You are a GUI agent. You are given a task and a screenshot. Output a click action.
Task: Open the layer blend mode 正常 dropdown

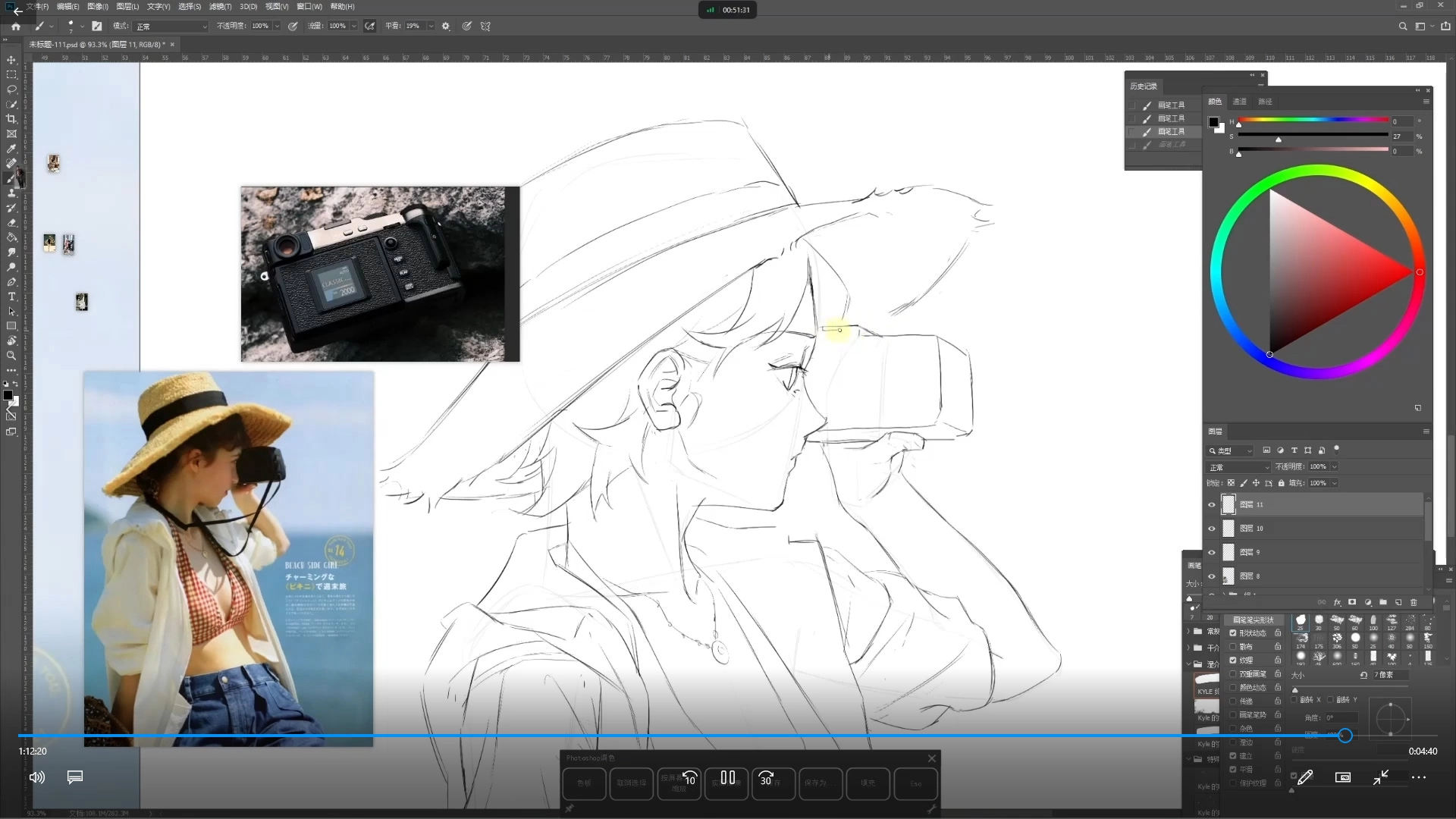pos(1238,467)
